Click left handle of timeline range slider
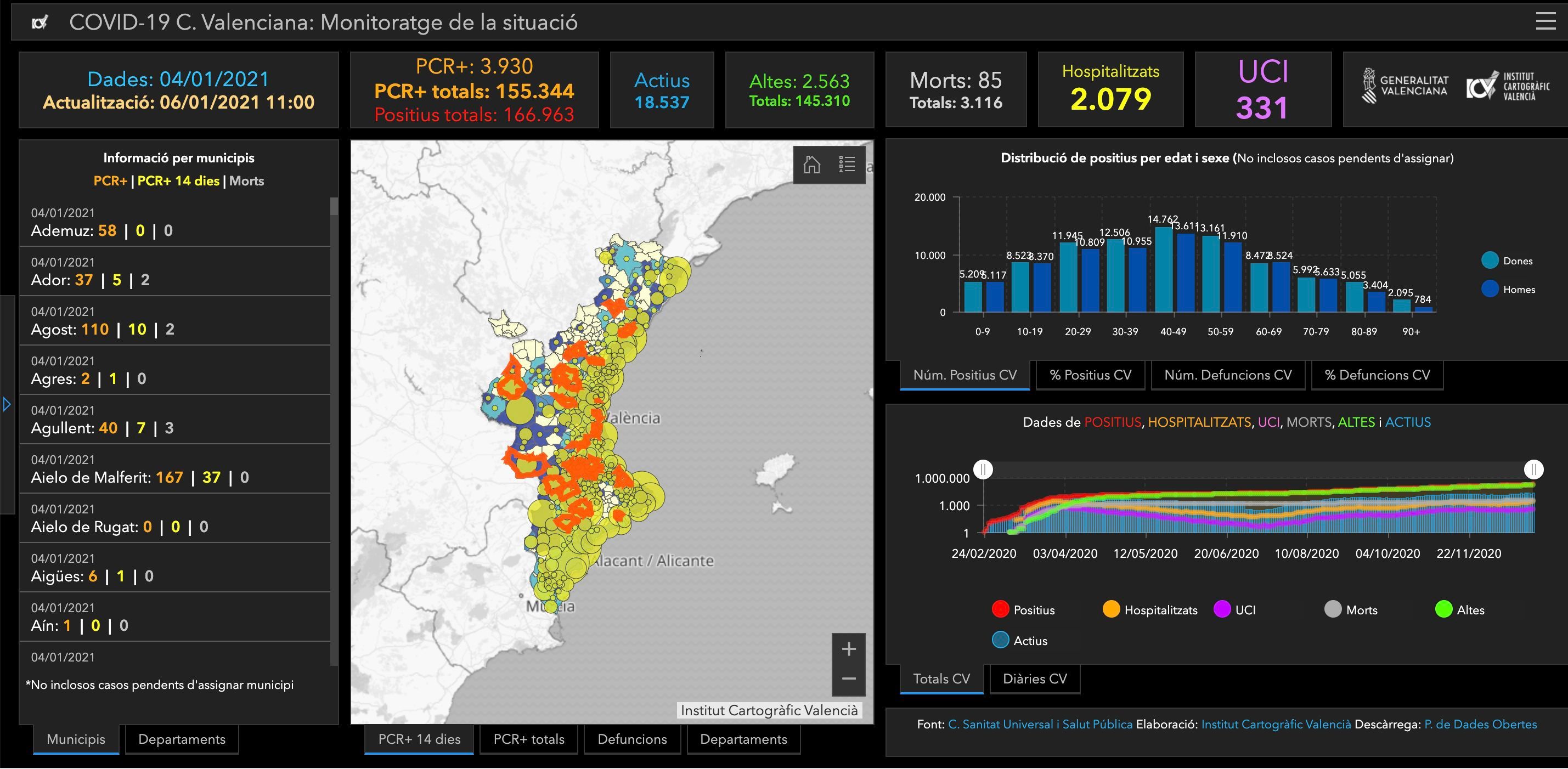Viewport: 1568px width, 769px height. tap(983, 469)
